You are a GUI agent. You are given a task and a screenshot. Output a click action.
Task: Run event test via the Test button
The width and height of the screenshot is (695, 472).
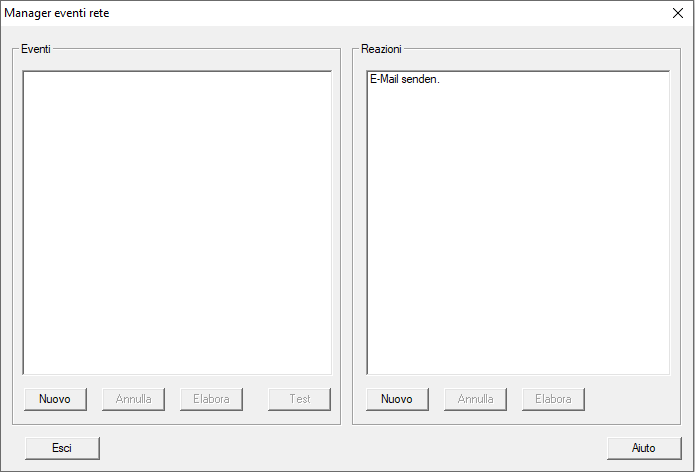[299, 399]
